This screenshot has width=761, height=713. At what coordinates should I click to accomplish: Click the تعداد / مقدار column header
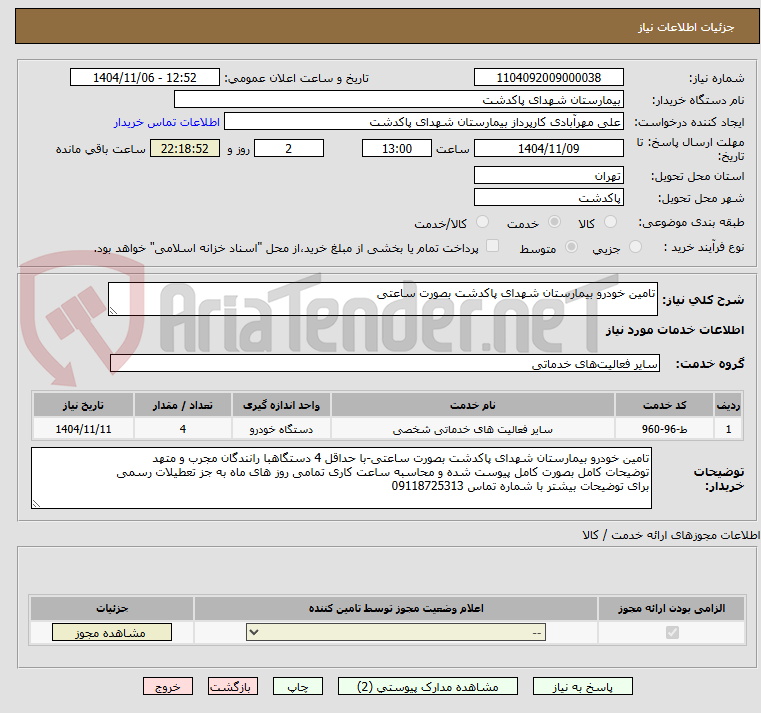click(182, 405)
